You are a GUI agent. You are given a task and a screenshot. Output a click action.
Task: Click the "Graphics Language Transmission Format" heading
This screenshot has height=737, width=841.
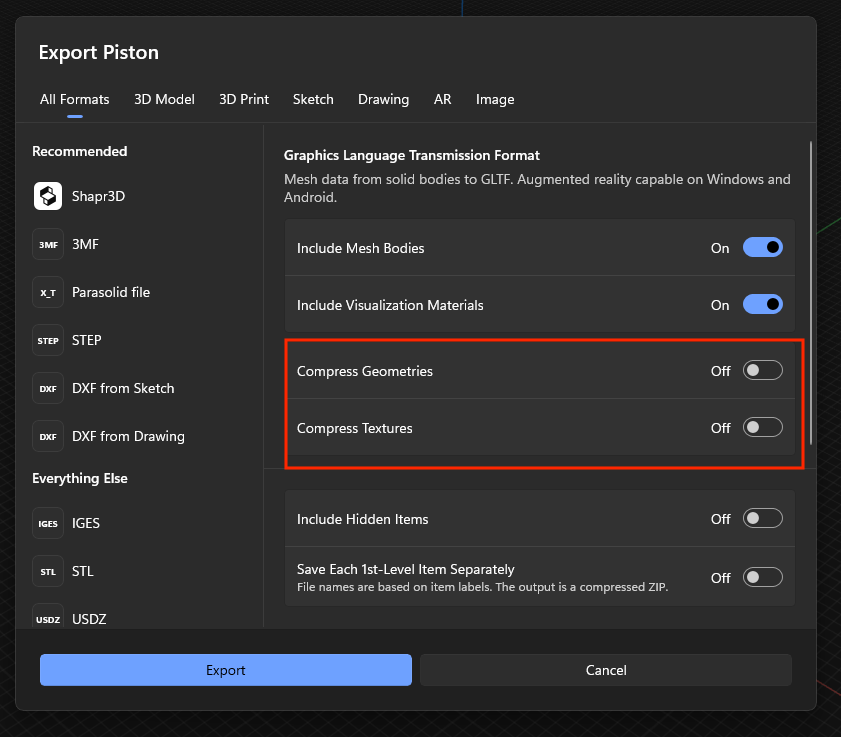point(411,155)
